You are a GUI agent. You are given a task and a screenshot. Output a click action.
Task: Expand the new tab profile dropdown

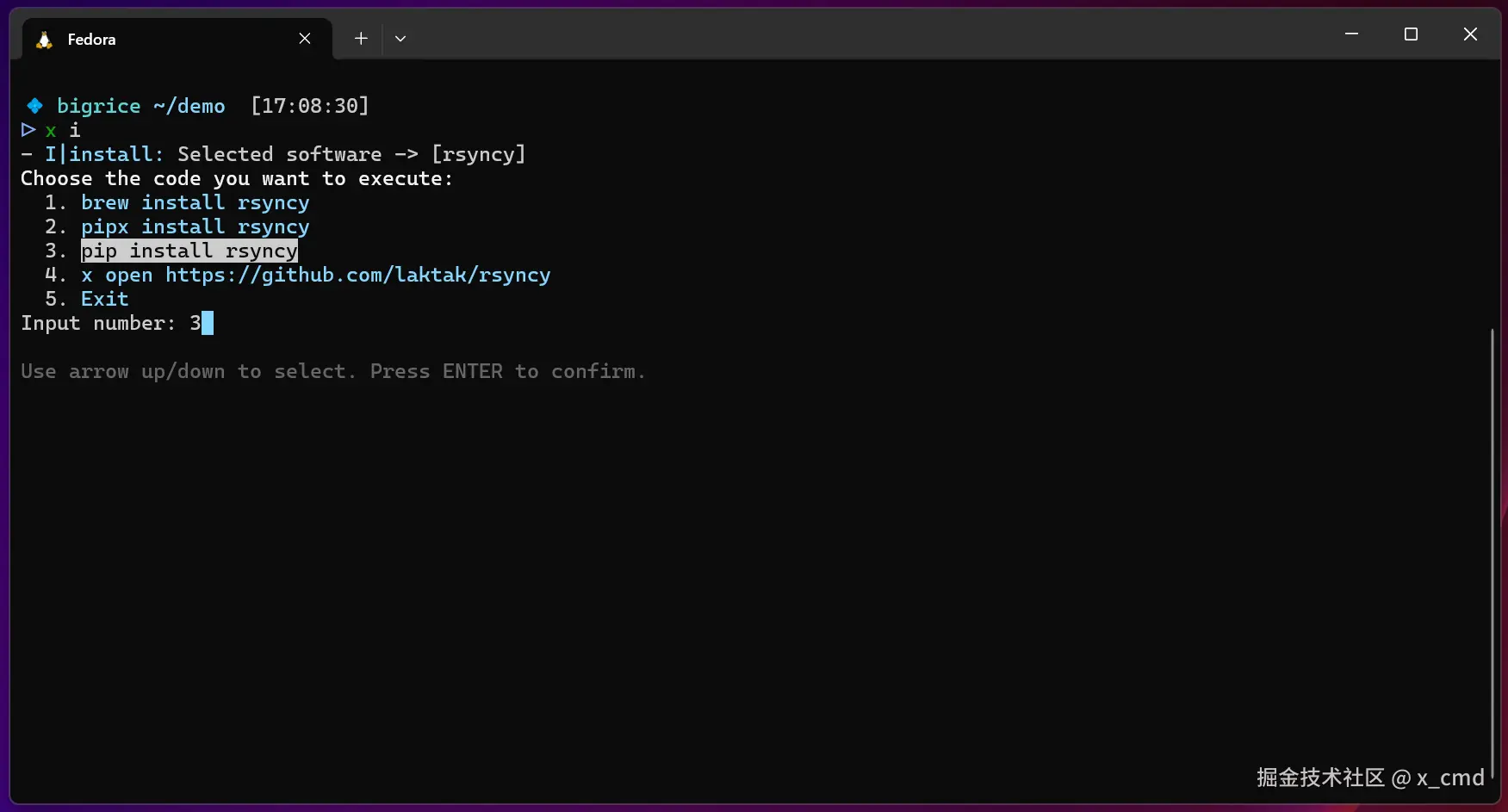(400, 39)
